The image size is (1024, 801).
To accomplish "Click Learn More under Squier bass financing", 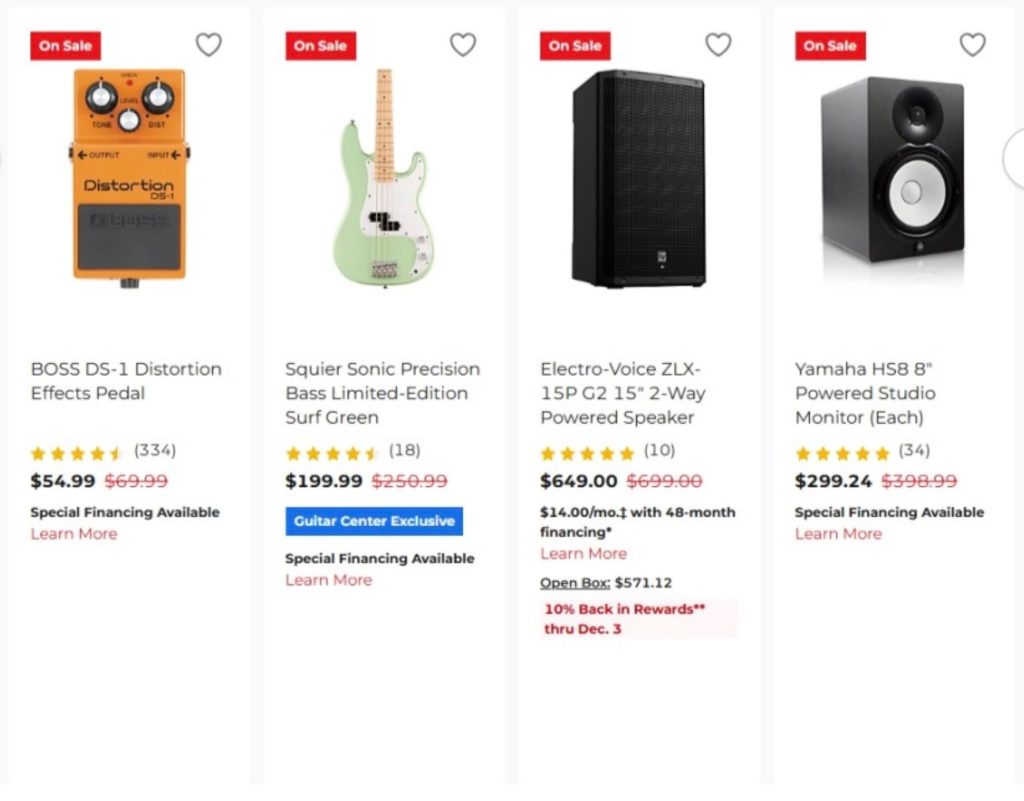I will click(x=329, y=580).
